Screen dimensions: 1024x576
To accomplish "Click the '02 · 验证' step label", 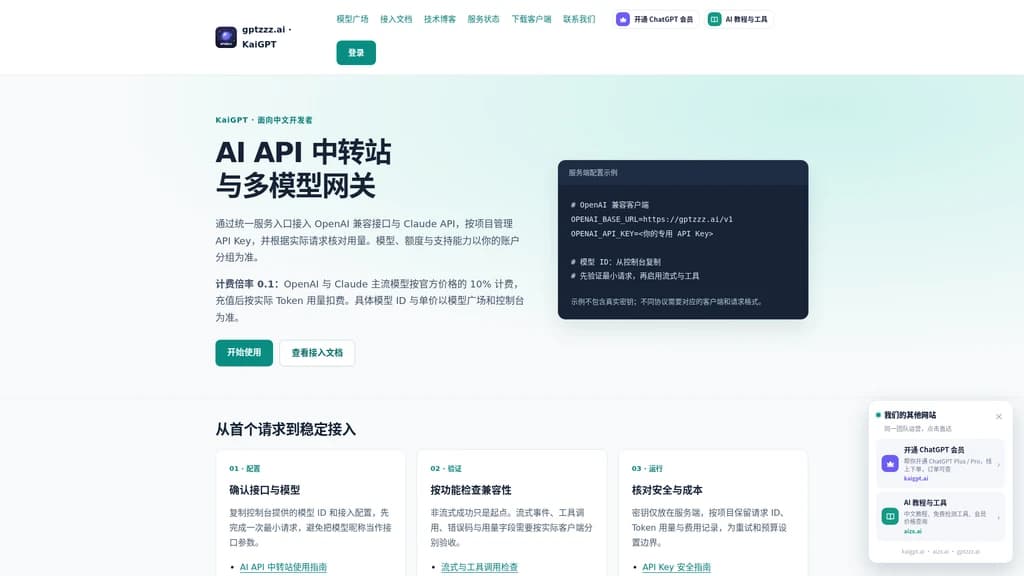I will (x=446, y=468).
